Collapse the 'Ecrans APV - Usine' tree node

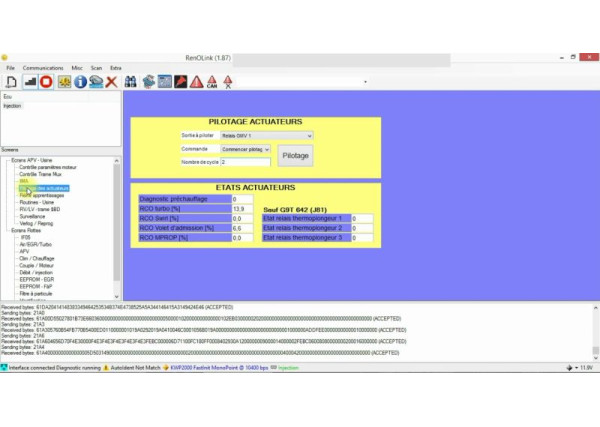[7, 160]
